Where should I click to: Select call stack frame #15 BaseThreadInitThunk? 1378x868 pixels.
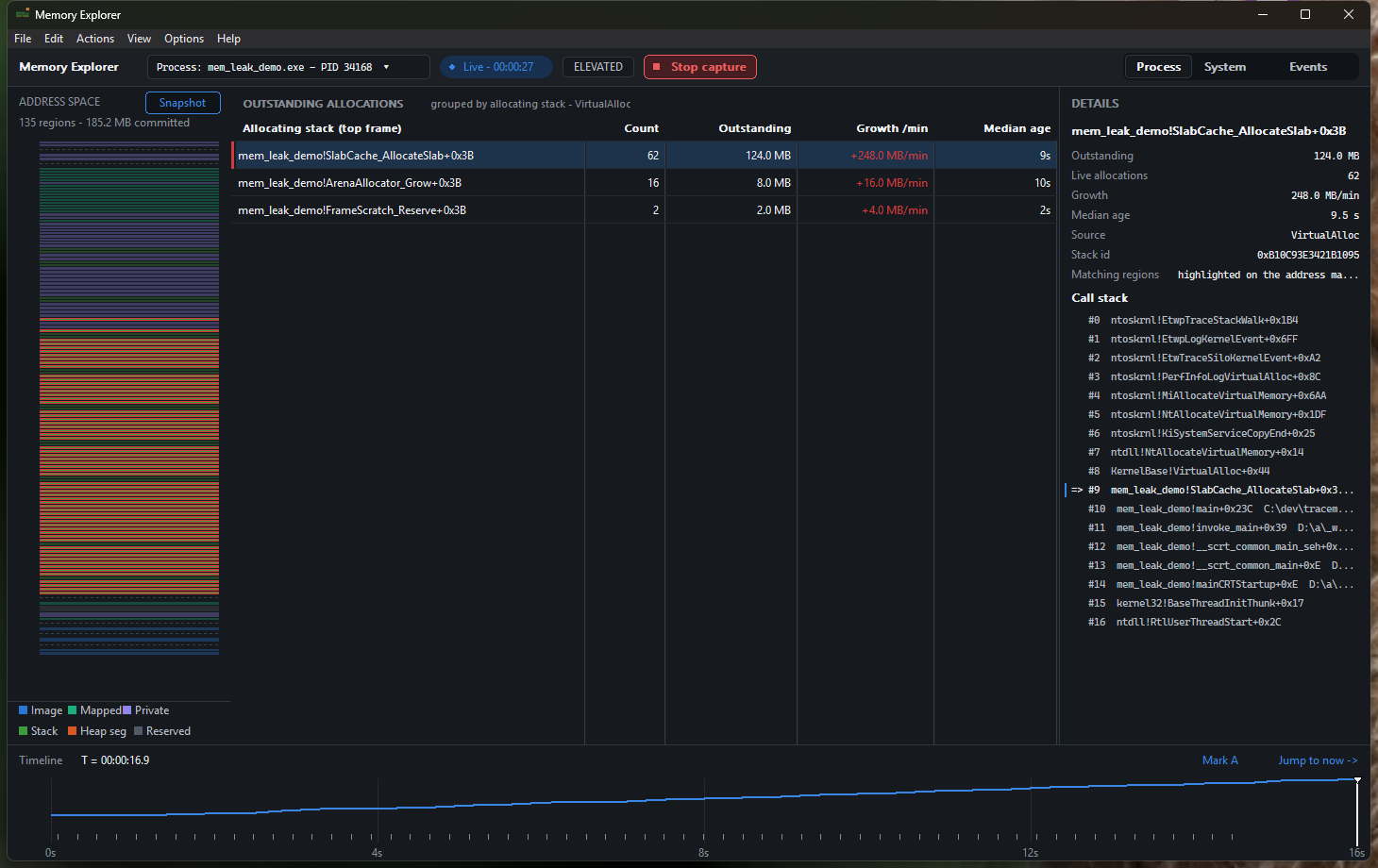tap(1213, 603)
